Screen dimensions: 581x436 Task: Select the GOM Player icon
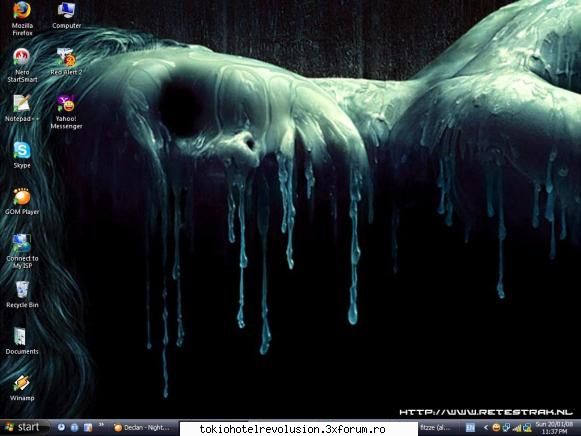22,202
